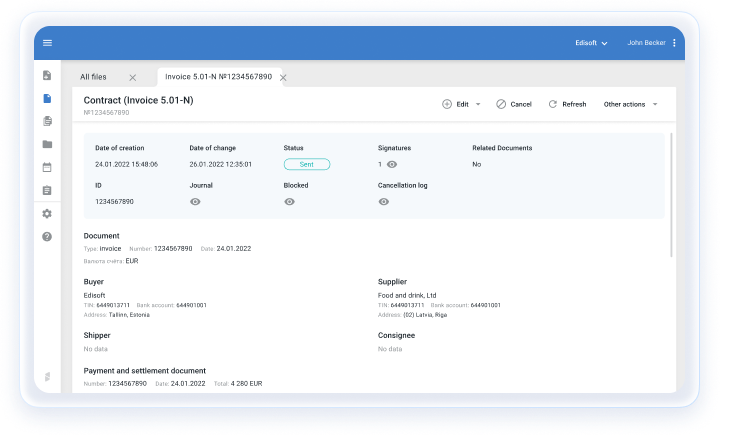This screenshot has height=447, width=731.
Task: Open the clipboard report sidebar icon
Action: click(47, 190)
